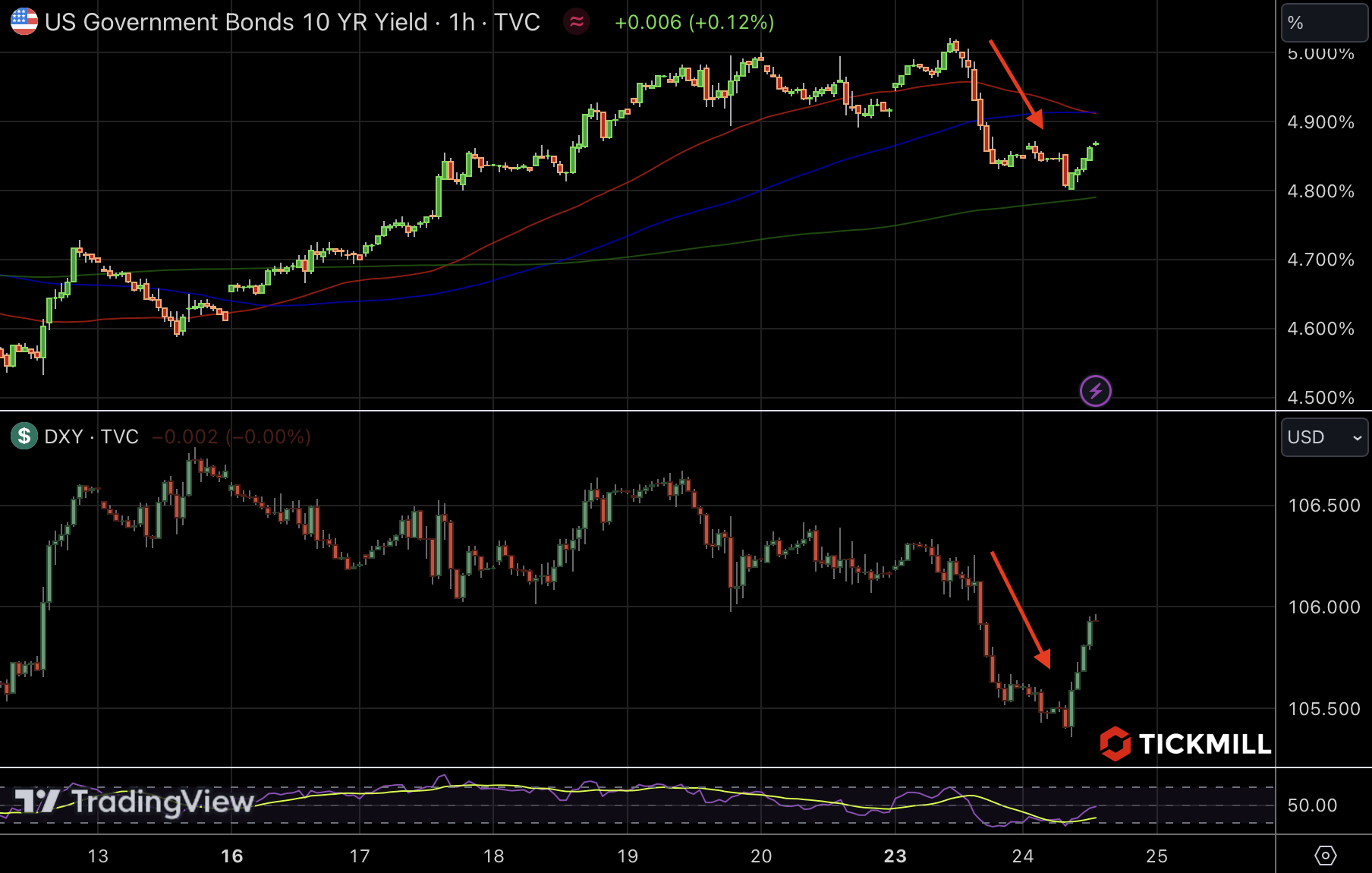1372x873 pixels.
Task: Click the purple lightning bolt icon
Action: click(1095, 391)
